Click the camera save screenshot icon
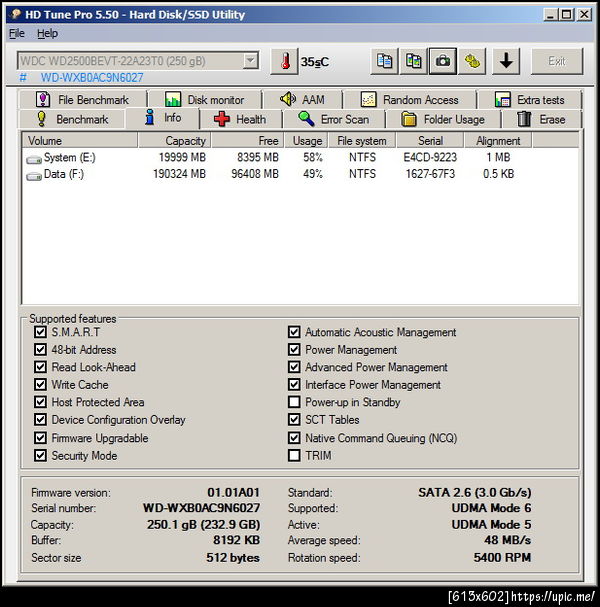Image resolution: width=600 pixels, height=607 pixels. coord(443,61)
